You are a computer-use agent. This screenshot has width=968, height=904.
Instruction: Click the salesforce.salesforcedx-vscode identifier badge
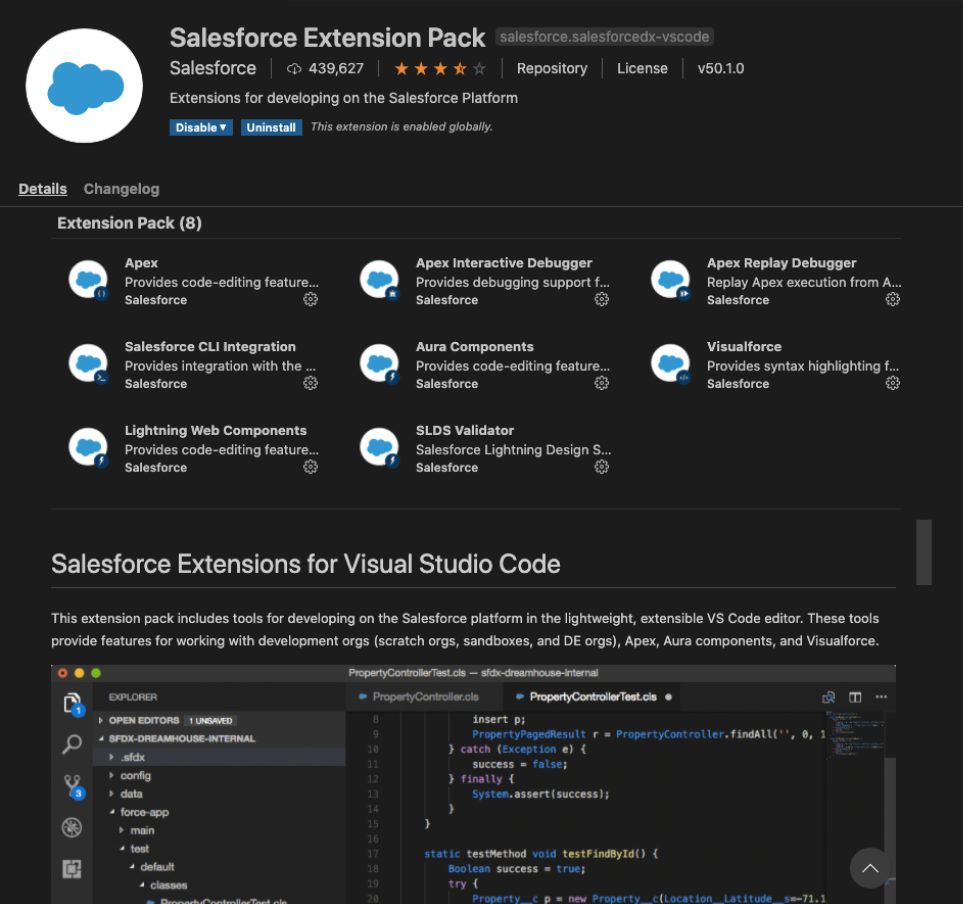click(x=604, y=36)
